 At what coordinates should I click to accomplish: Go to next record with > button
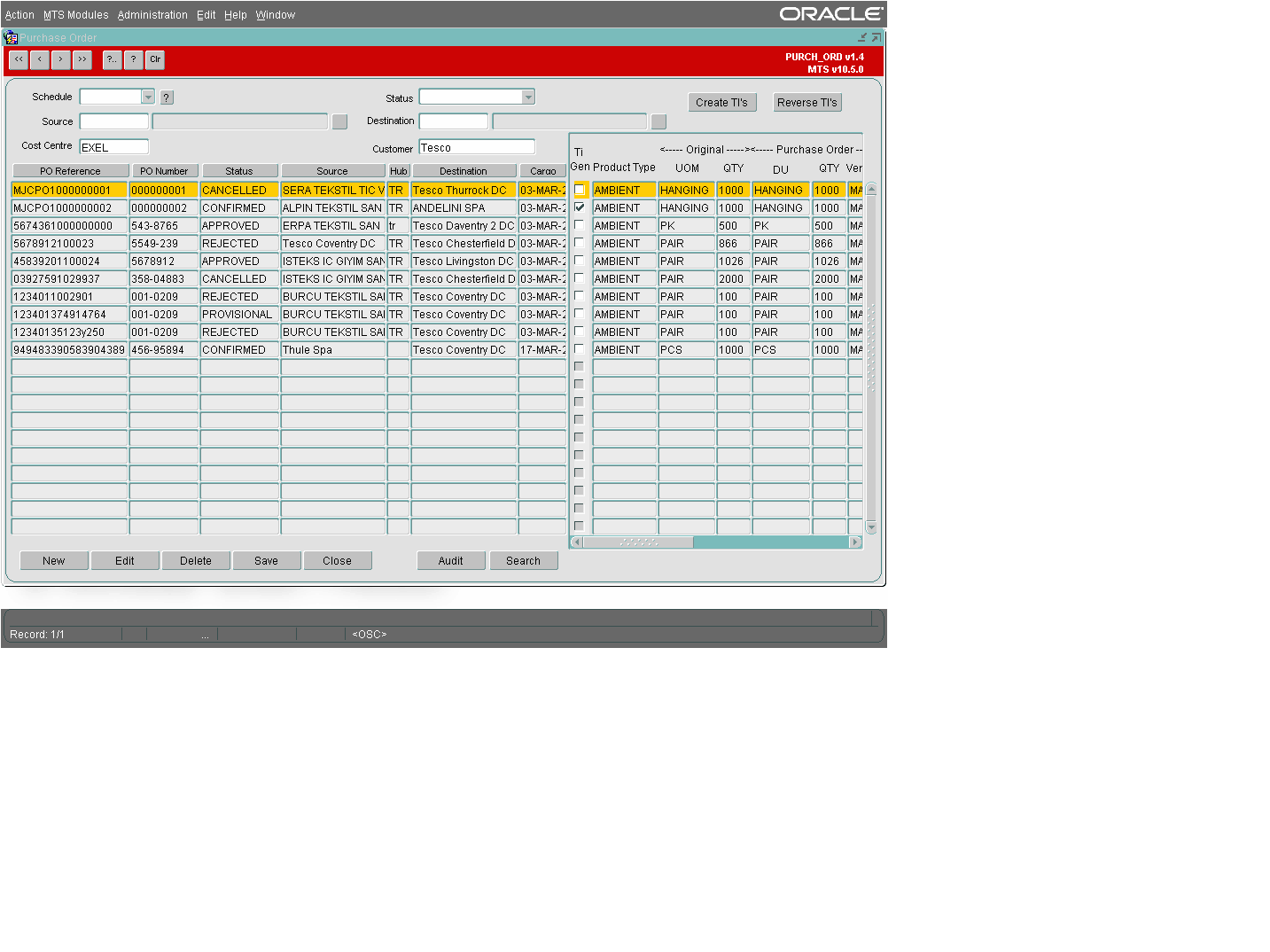(x=61, y=59)
